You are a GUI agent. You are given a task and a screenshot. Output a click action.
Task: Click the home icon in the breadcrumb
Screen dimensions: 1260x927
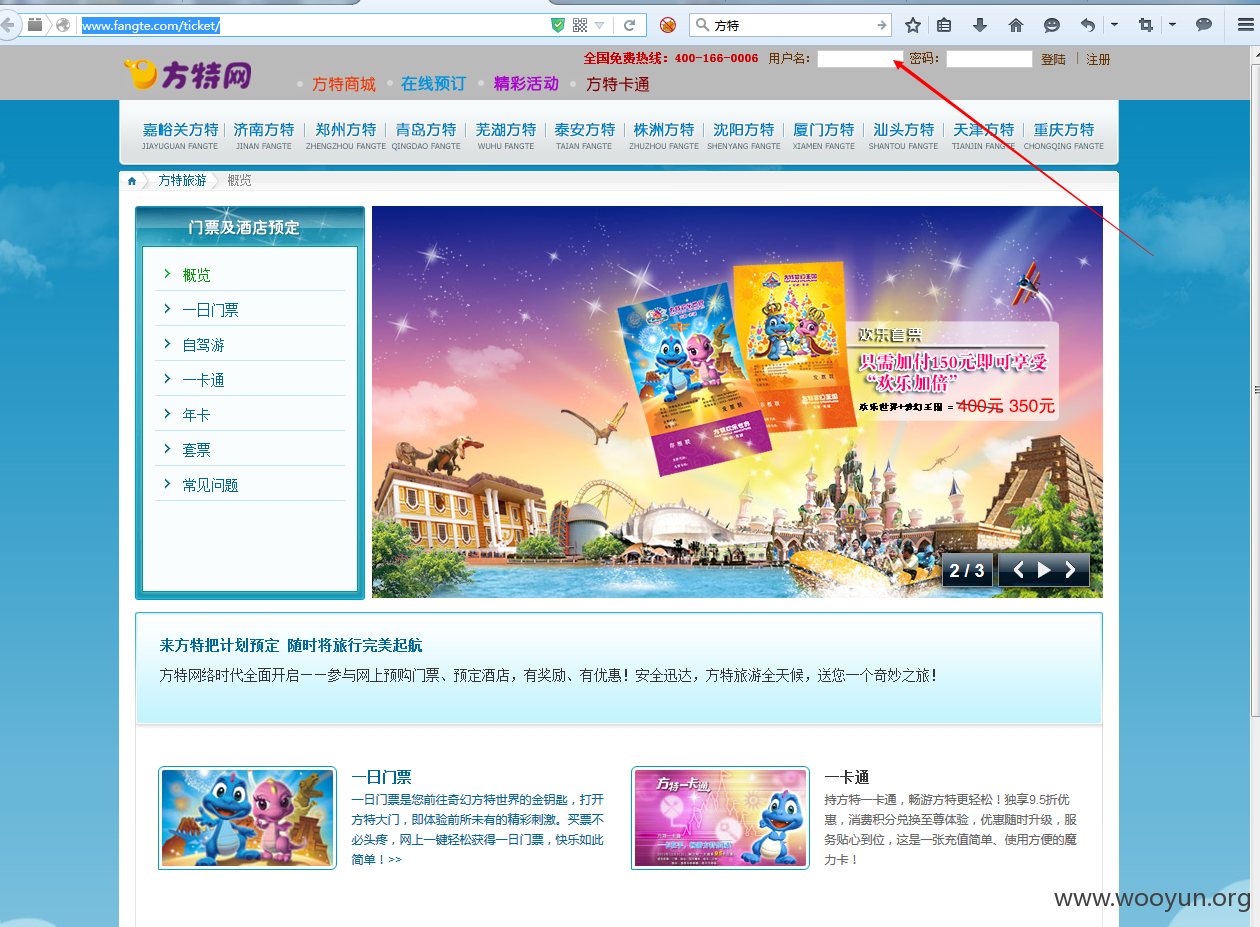[x=131, y=181]
